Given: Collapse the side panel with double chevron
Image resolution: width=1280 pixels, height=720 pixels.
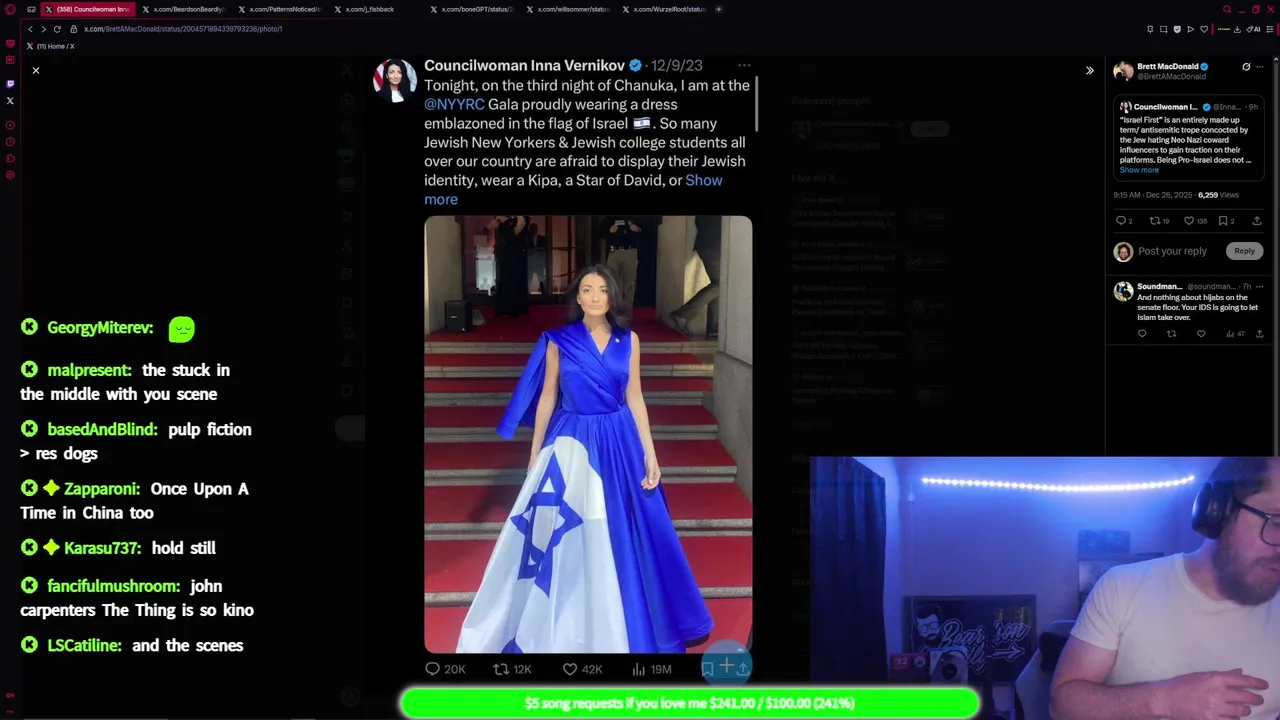Looking at the screenshot, I should (x=1090, y=70).
